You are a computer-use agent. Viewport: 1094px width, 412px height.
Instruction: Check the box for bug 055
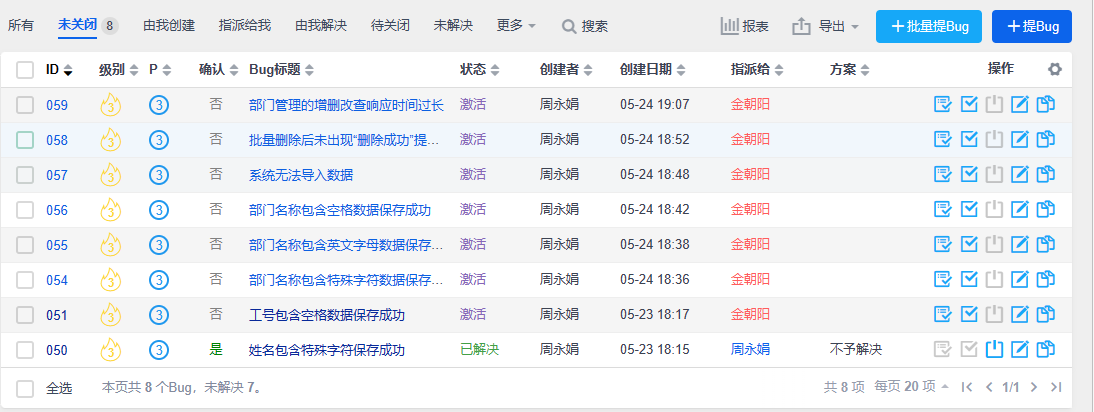click(25, 245)
